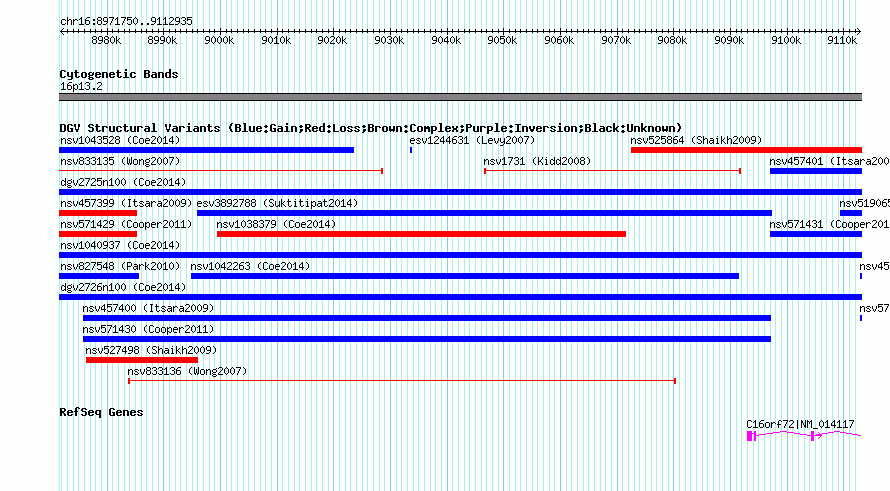This screenshot has width=890, height=491.
Task: Open variant label nsv527498 (Shaikh2009)
Action: pos(151,350)
